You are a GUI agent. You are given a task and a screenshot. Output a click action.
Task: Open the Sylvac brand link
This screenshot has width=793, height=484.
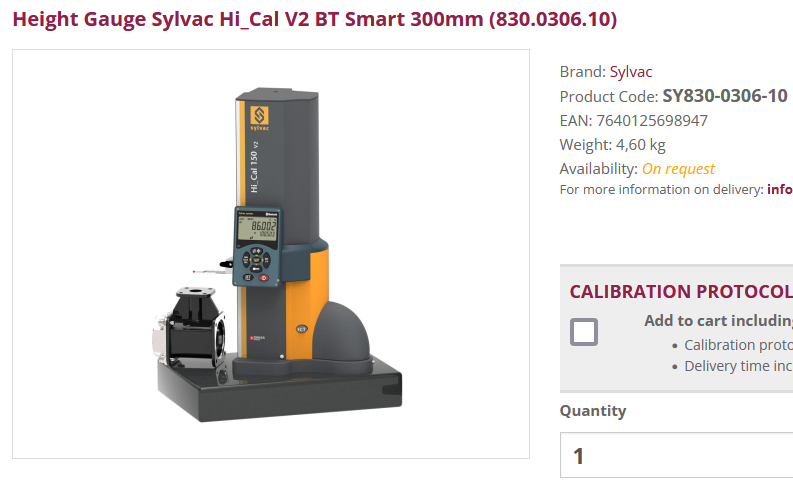point(631,72)
